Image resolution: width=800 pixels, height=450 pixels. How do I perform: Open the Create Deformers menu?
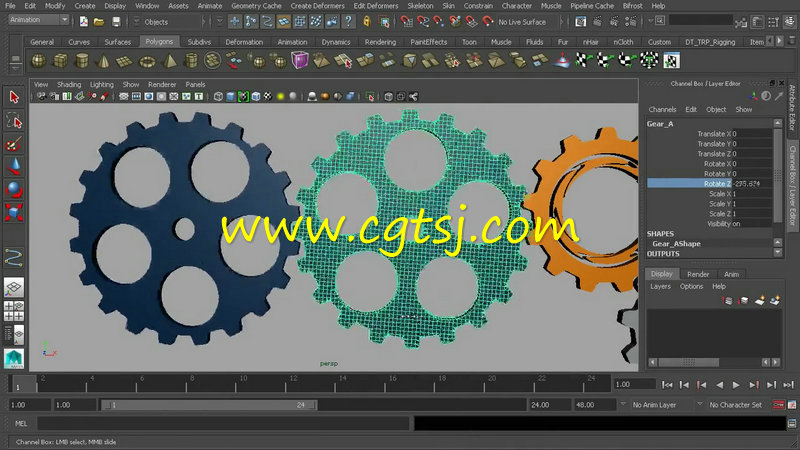[x=317, y=6]
